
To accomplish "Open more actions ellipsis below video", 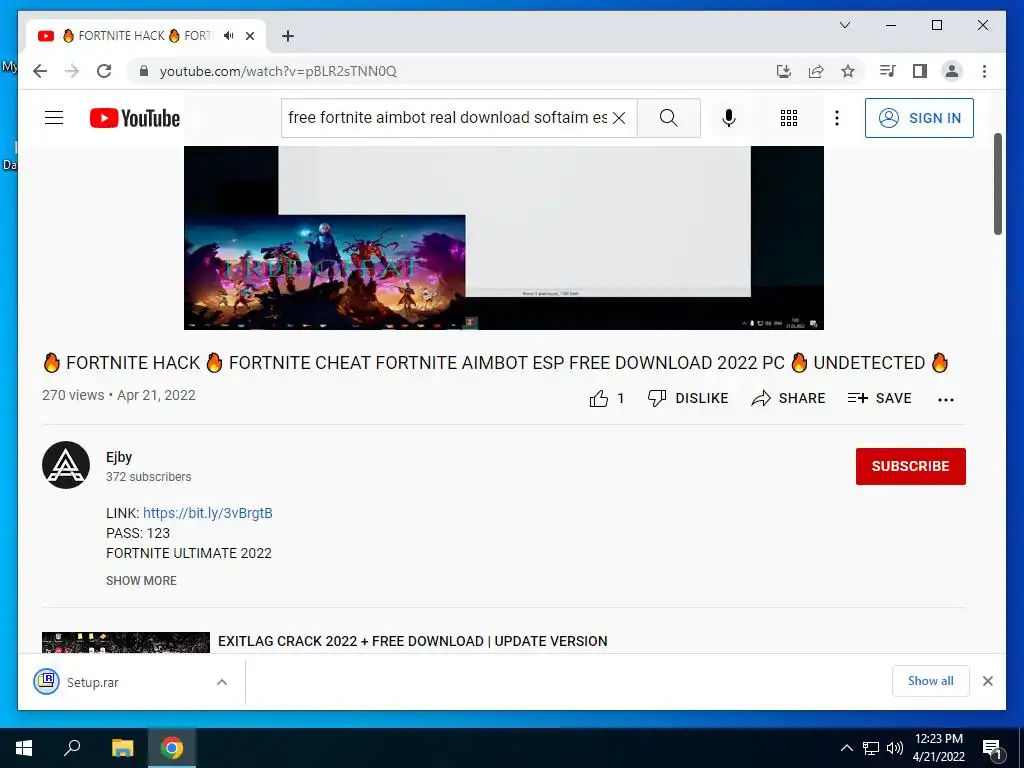I will coord(946,399).
